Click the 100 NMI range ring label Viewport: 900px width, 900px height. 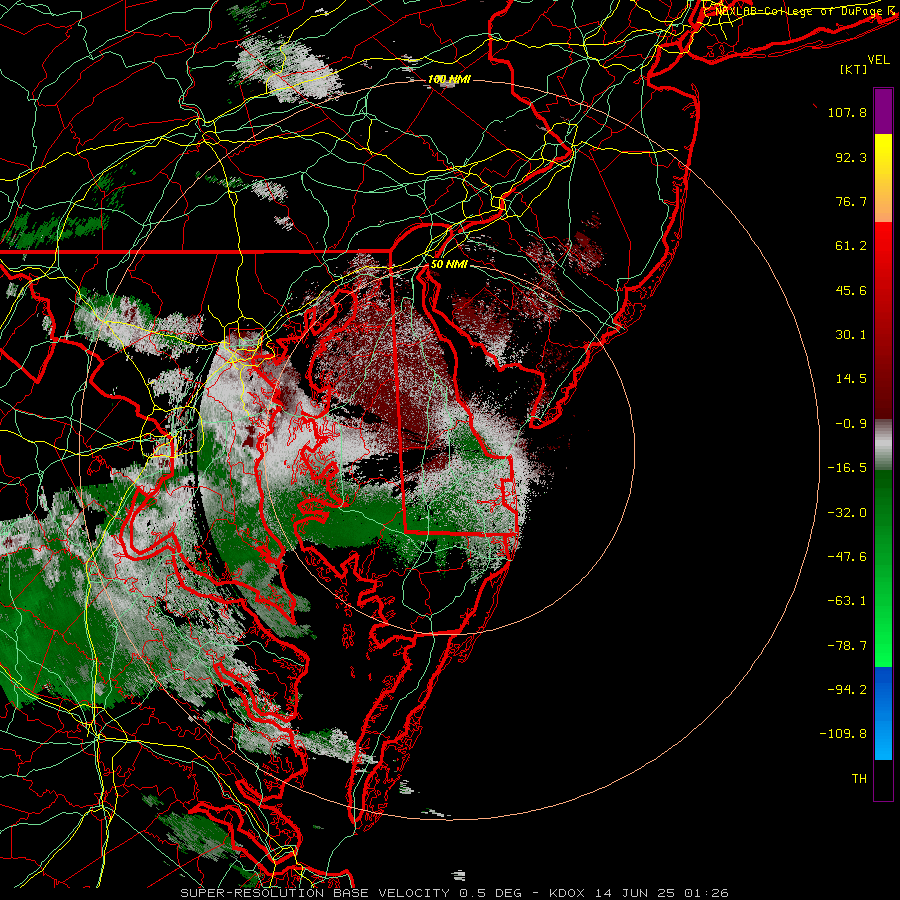[x=449, y=79]
